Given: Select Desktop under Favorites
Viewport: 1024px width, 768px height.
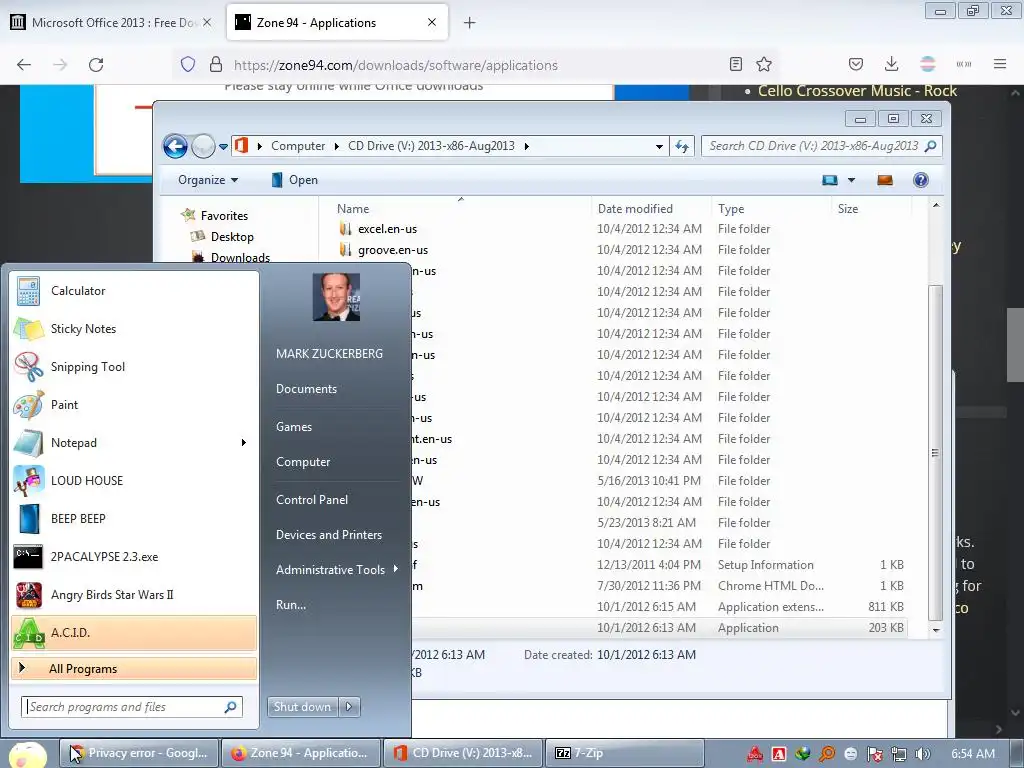Looking at the screenshot, I should point(232,236).
